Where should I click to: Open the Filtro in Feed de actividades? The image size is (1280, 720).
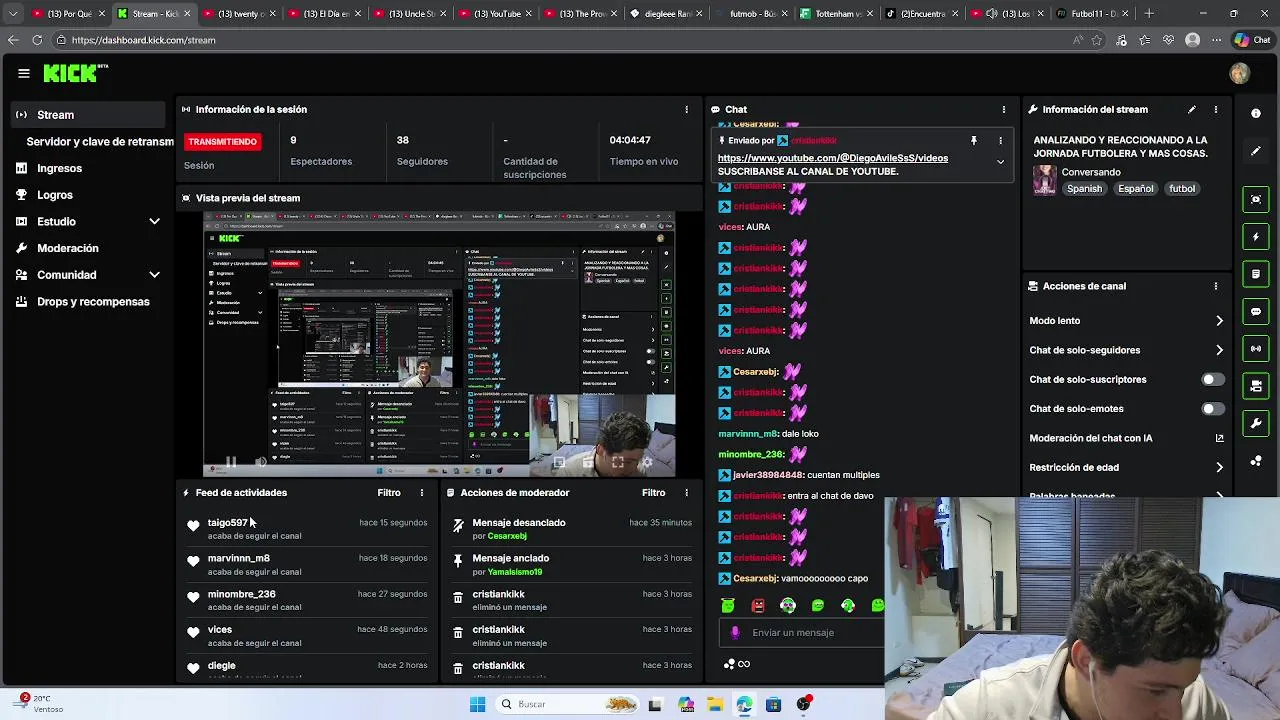click(389, 492)
